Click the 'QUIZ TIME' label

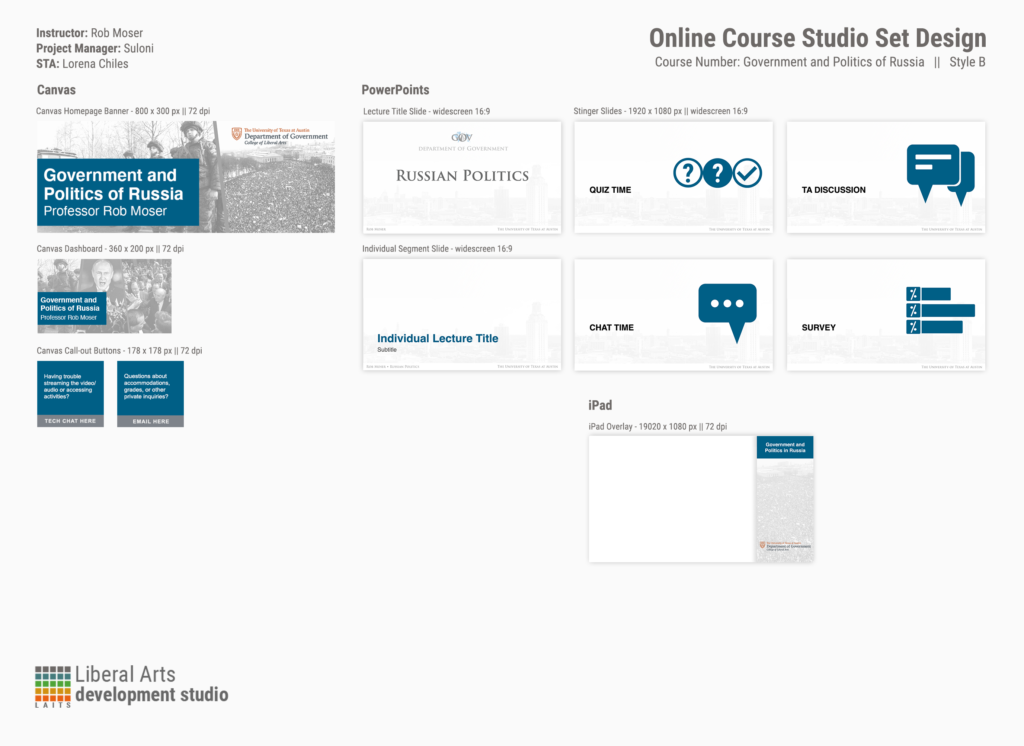pyautogui.click(x=610, y=190)
